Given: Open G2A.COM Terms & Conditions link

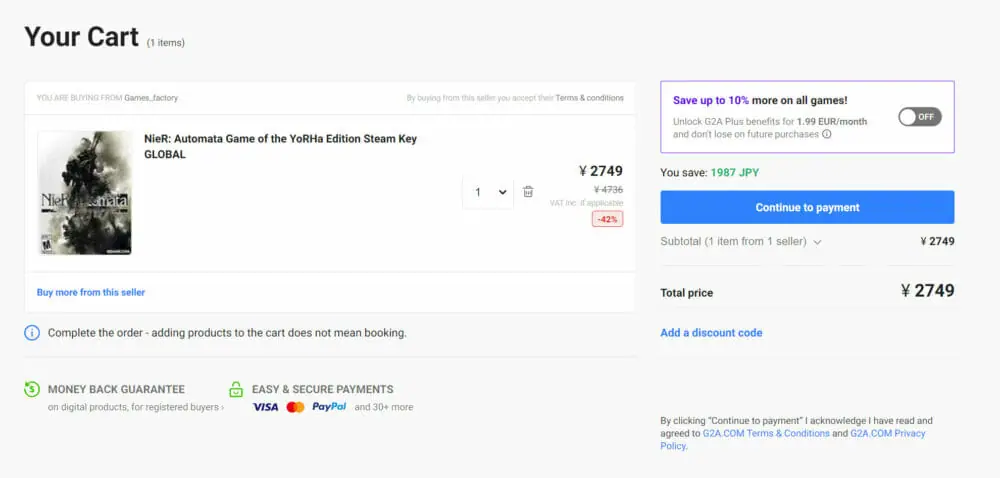Looking at the screenshot, I should pyautogui.click(x=766, y=433).
